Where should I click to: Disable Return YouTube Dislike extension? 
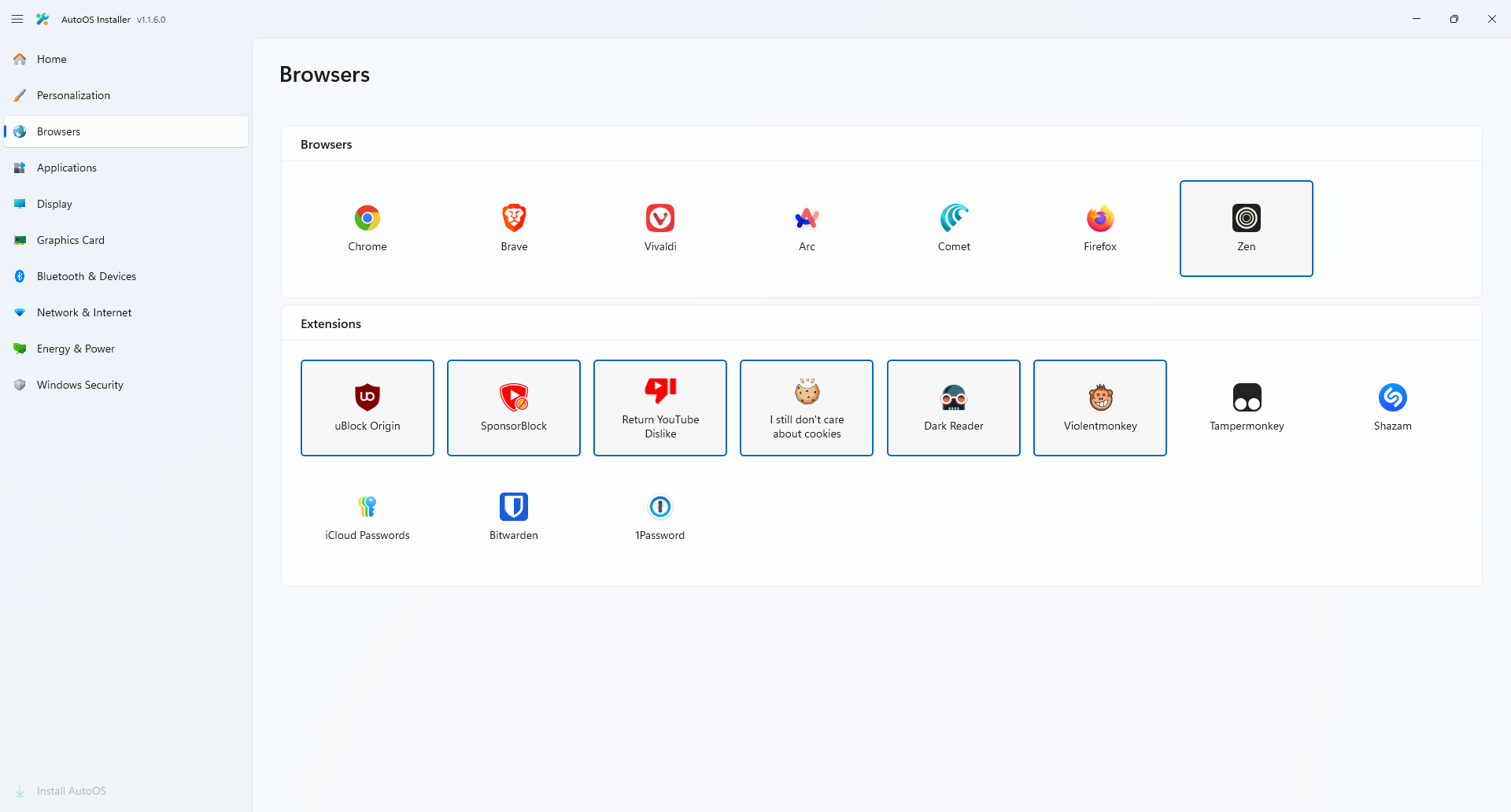click(x=660, y=408)
